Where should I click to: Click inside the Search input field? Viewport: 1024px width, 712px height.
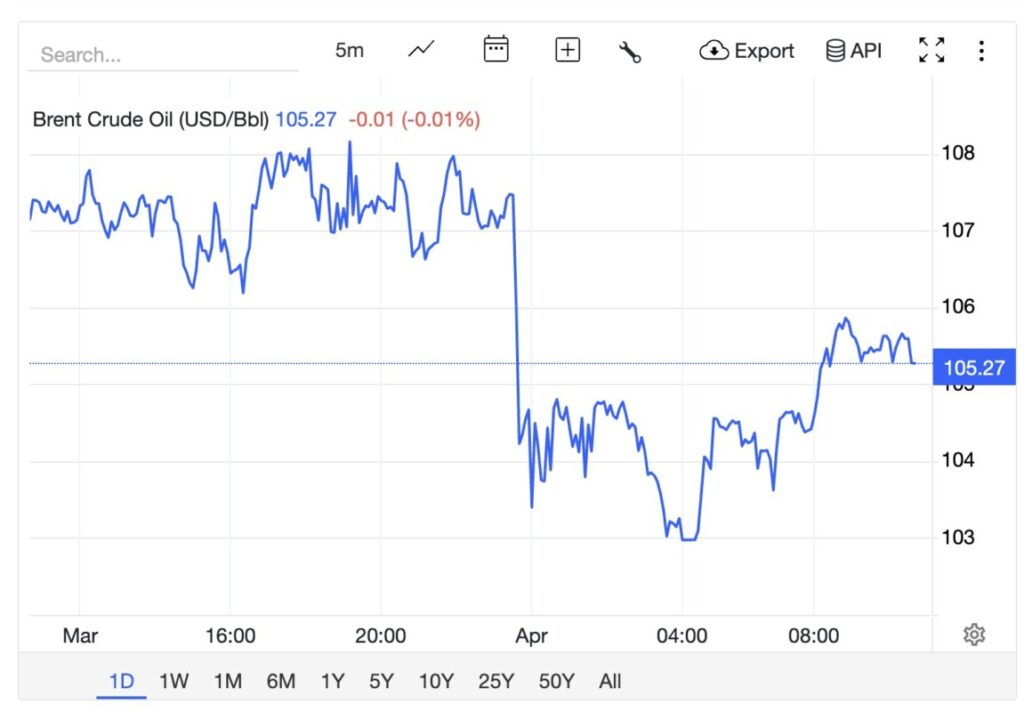160,56
